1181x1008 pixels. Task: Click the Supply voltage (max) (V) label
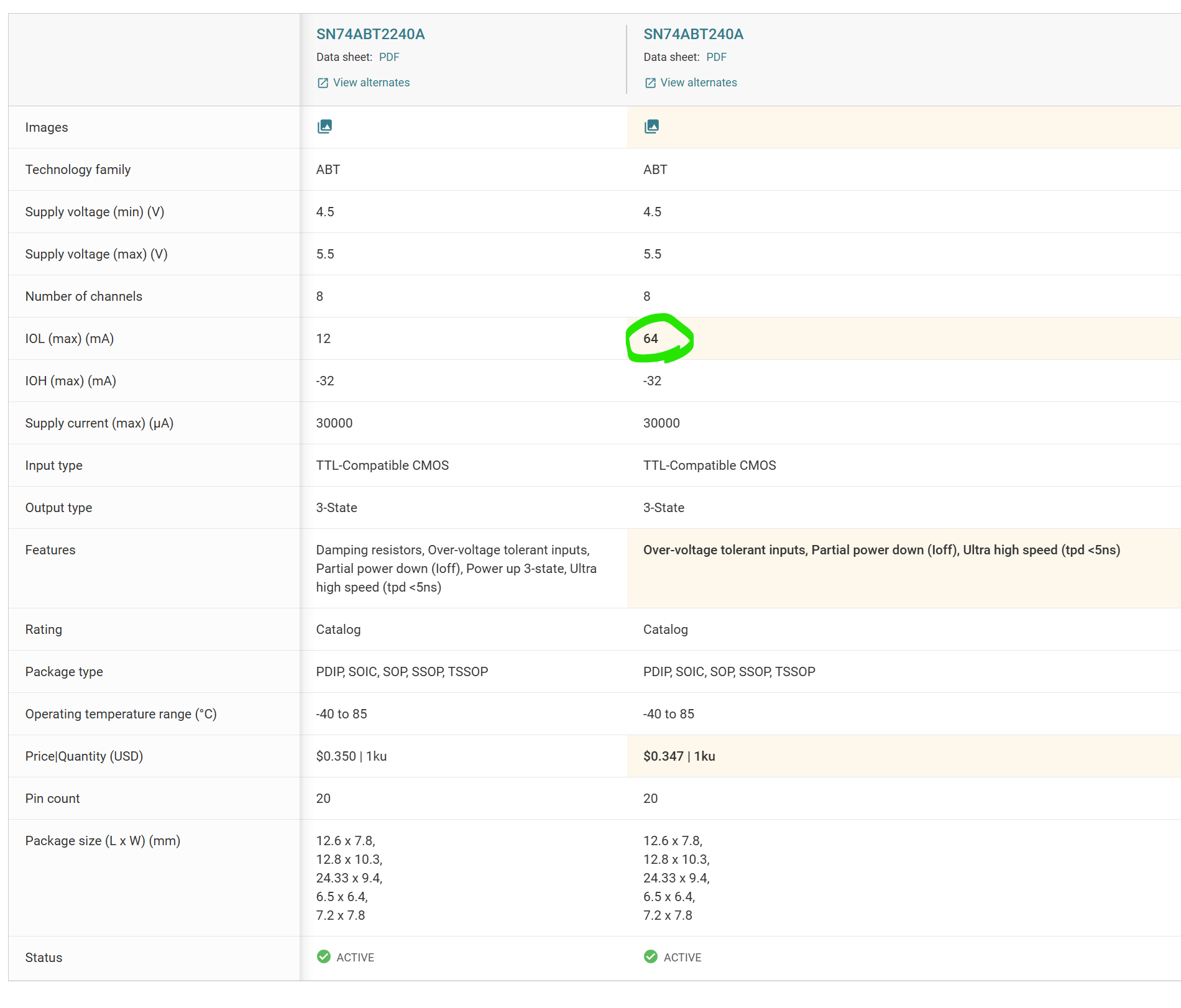click(x=96, y=254)
